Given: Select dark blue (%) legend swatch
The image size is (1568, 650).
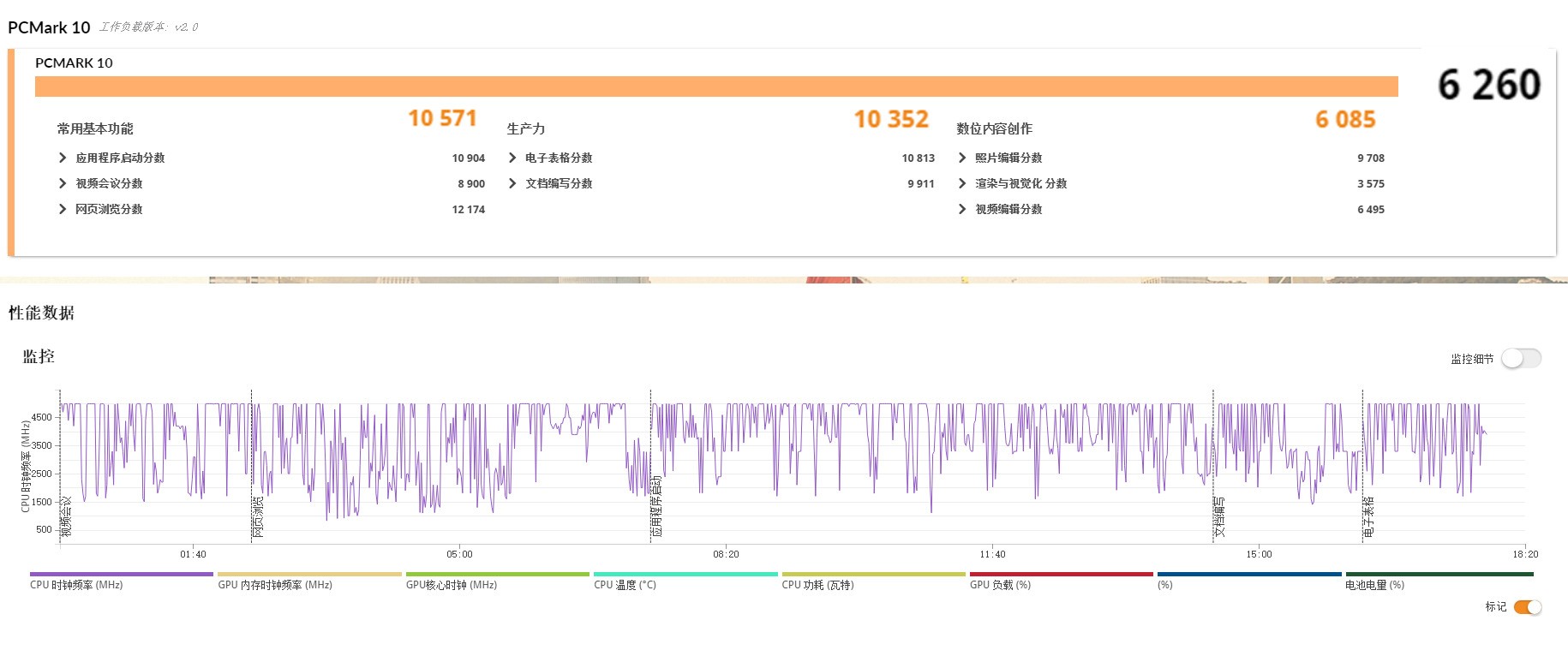Looking at the screenshot, I should 1249,575.
